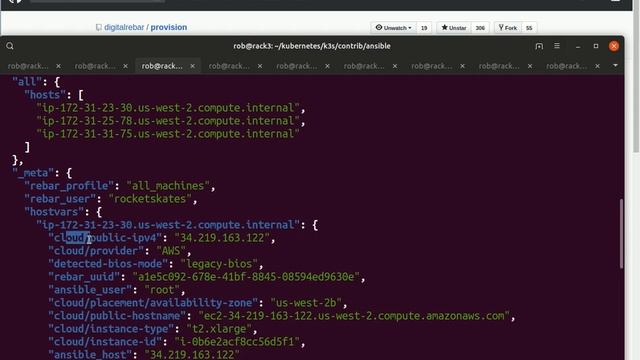Click the "AWS" provider value

(171, 251)
